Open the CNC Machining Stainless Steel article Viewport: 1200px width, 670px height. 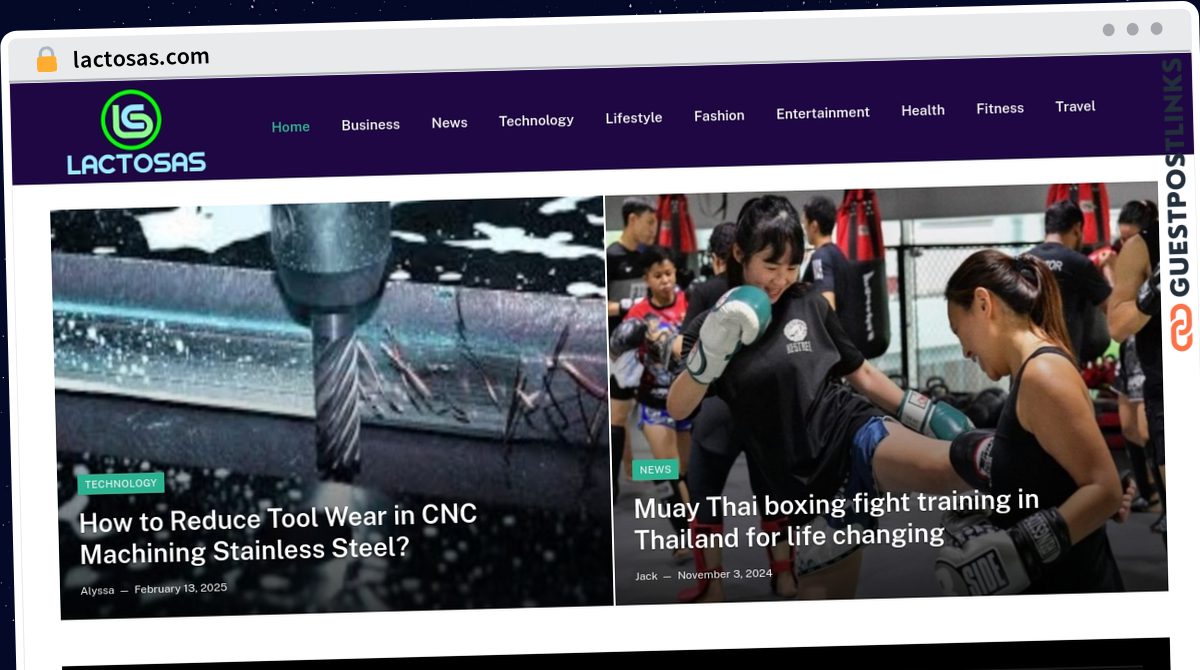pyautogui.click(x=278, y=534)
